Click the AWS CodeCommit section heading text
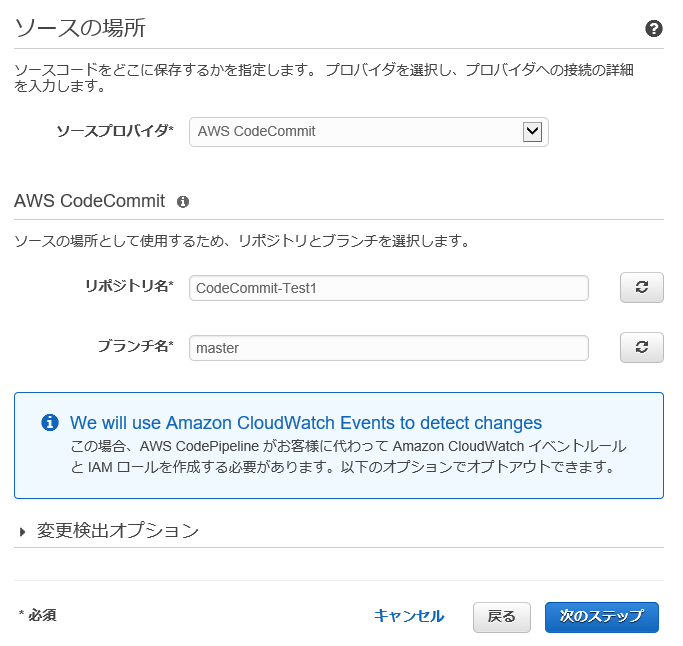Viewport: 683px width, 646px height. [x=89, y=202]
